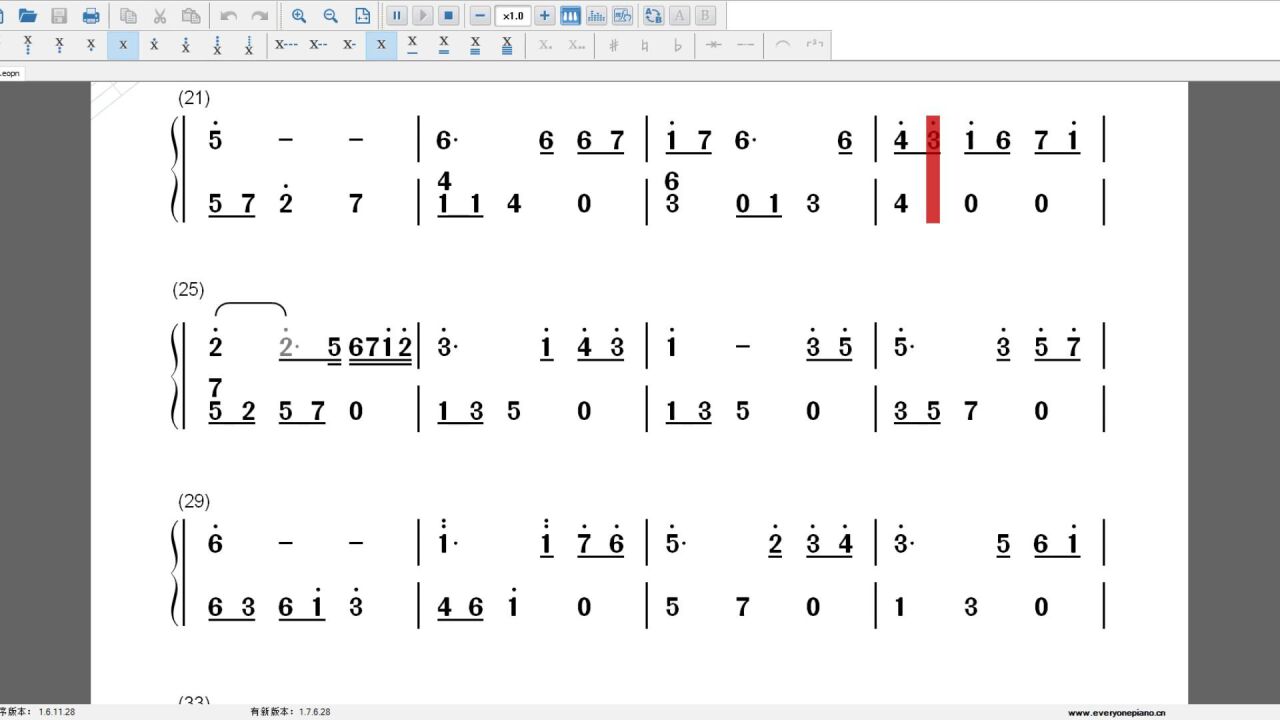Viewport: 1280px width, 720px height.
Task: Click the triplet bracket icon
Action: [x=815, y=45]
